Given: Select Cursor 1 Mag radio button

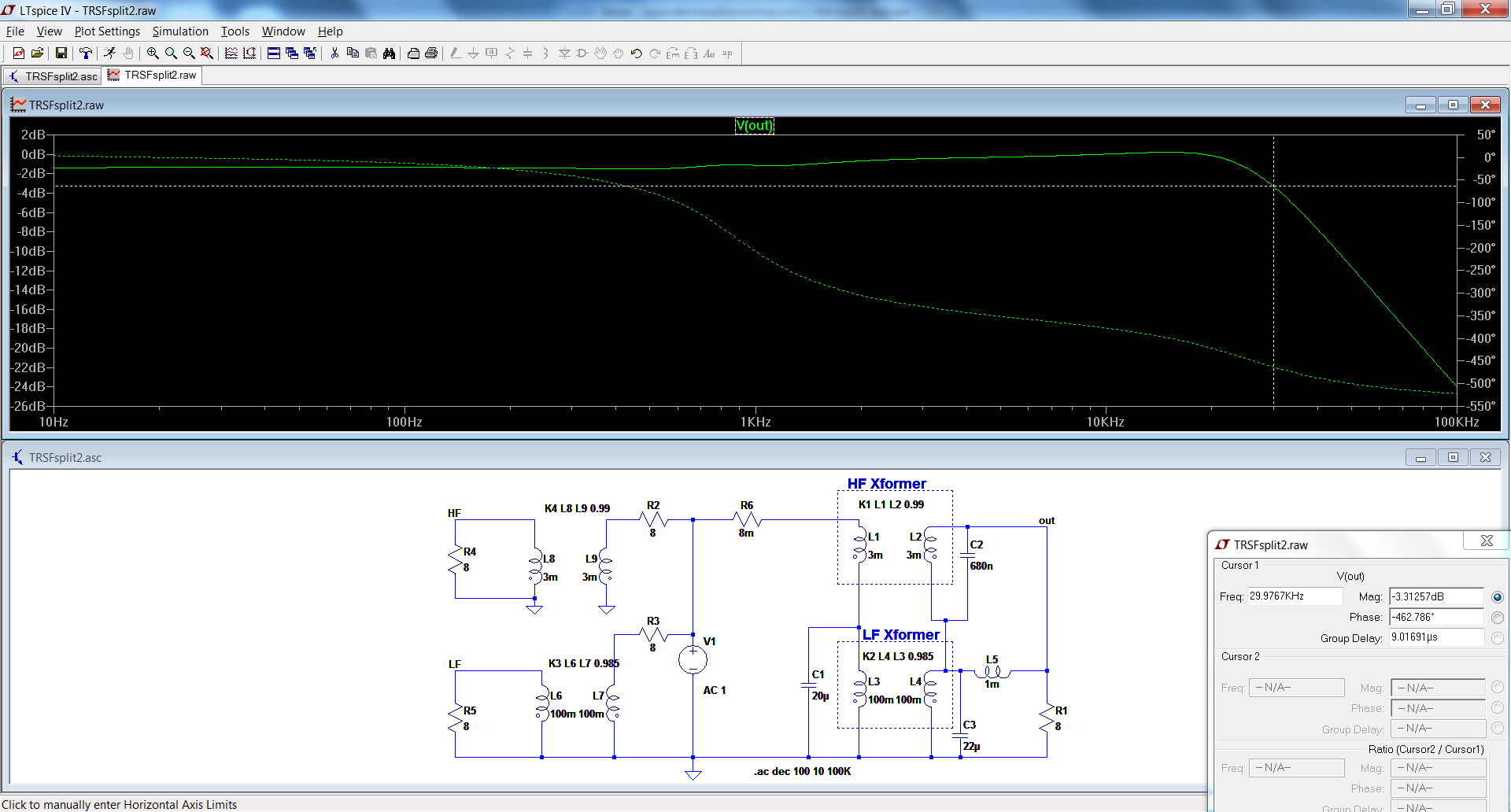Looking at the screenshot, I should (1498, 597).
